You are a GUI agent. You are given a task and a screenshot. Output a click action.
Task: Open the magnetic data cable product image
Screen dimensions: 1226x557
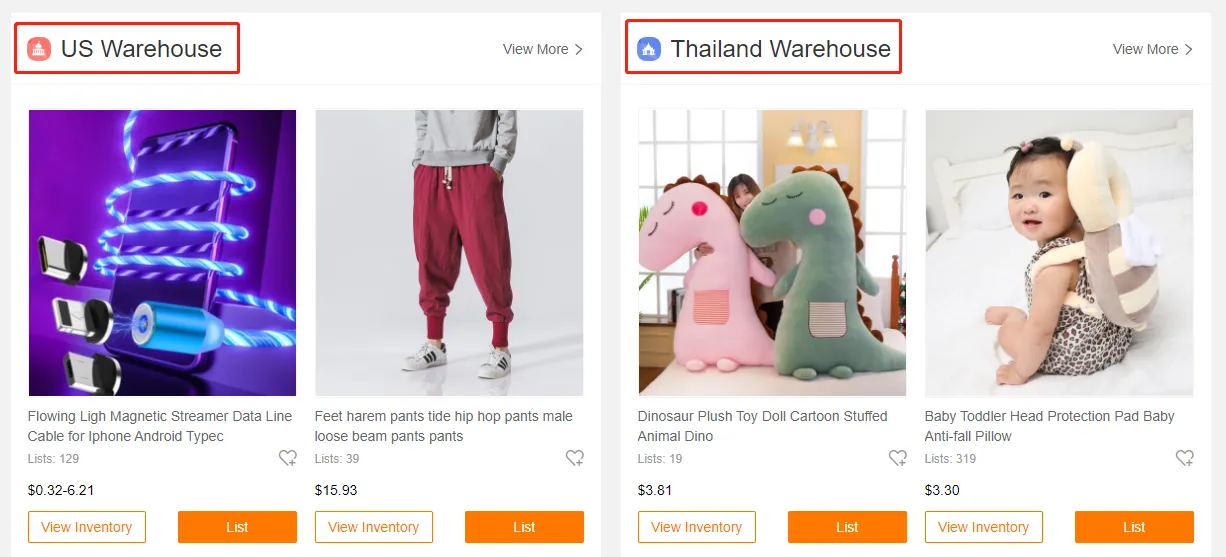click(x=162, y=253)
